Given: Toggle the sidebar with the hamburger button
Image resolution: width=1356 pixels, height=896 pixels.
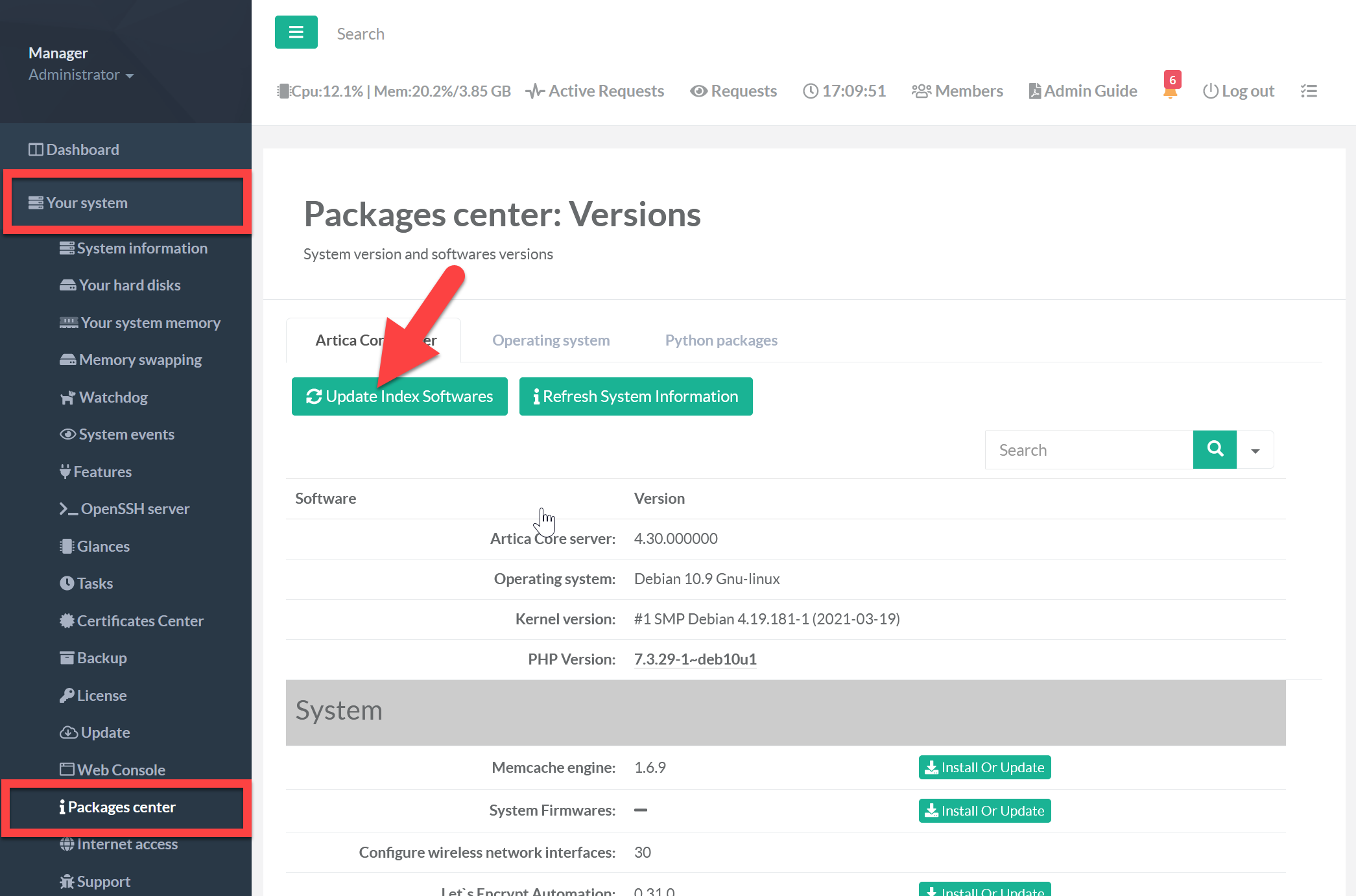Looking at the screenshot, I should click(x=296, y=32).
